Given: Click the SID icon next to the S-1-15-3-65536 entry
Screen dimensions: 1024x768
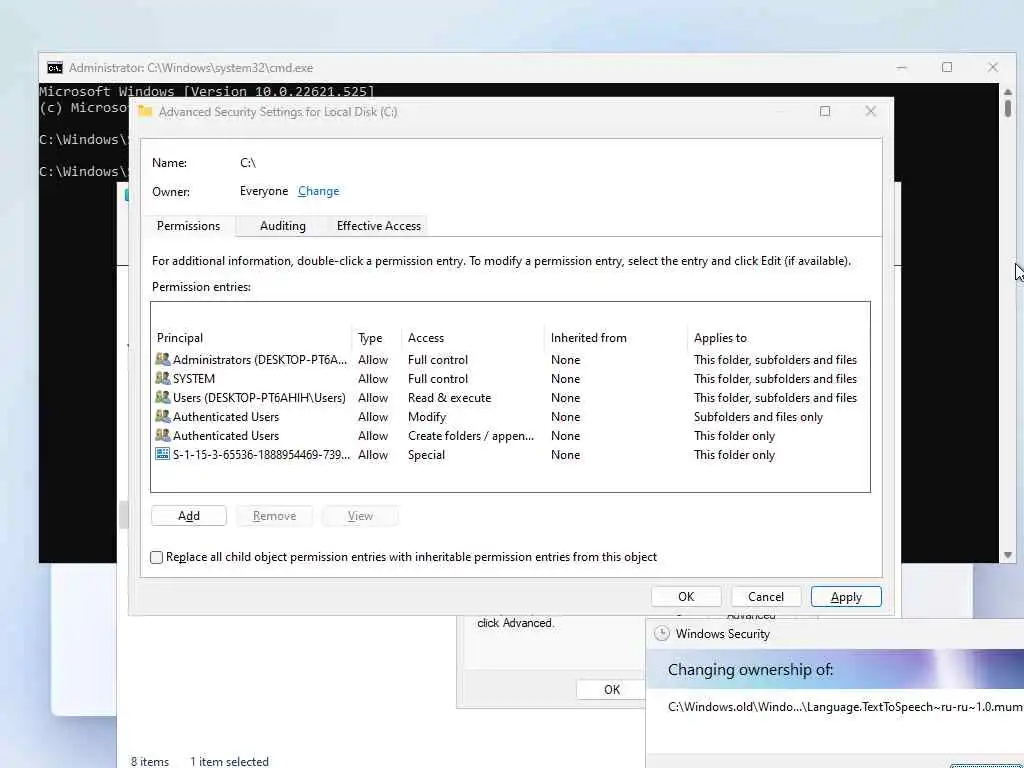Looking at the screenshot, I should [x=163, y=454].
